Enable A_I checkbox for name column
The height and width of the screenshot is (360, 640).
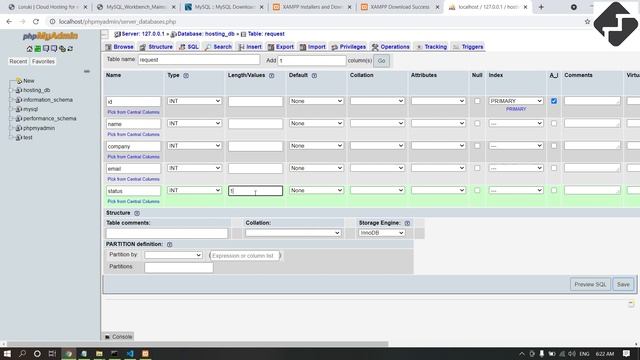[554, 123]
